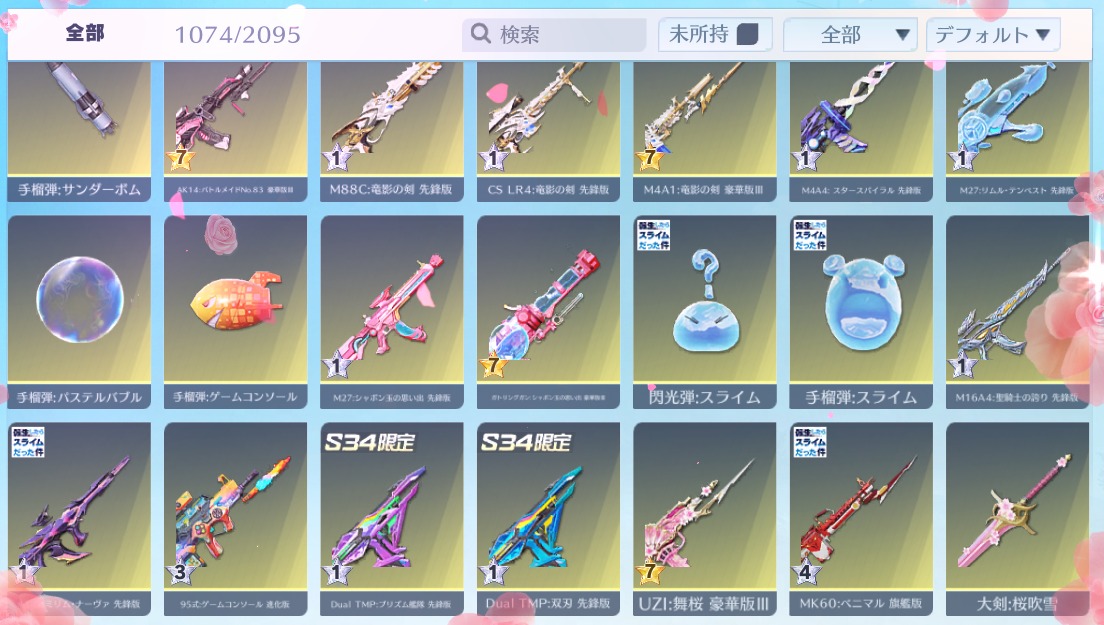Open the M88C:竜影の剣 先鋒版 weapon
The width and height of the screenshot is (1104, 625).
click(392, 132)
